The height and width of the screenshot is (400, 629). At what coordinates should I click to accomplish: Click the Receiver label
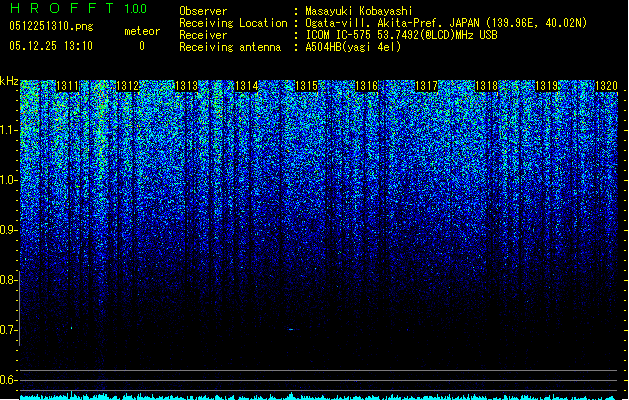(x=203, y=35)
